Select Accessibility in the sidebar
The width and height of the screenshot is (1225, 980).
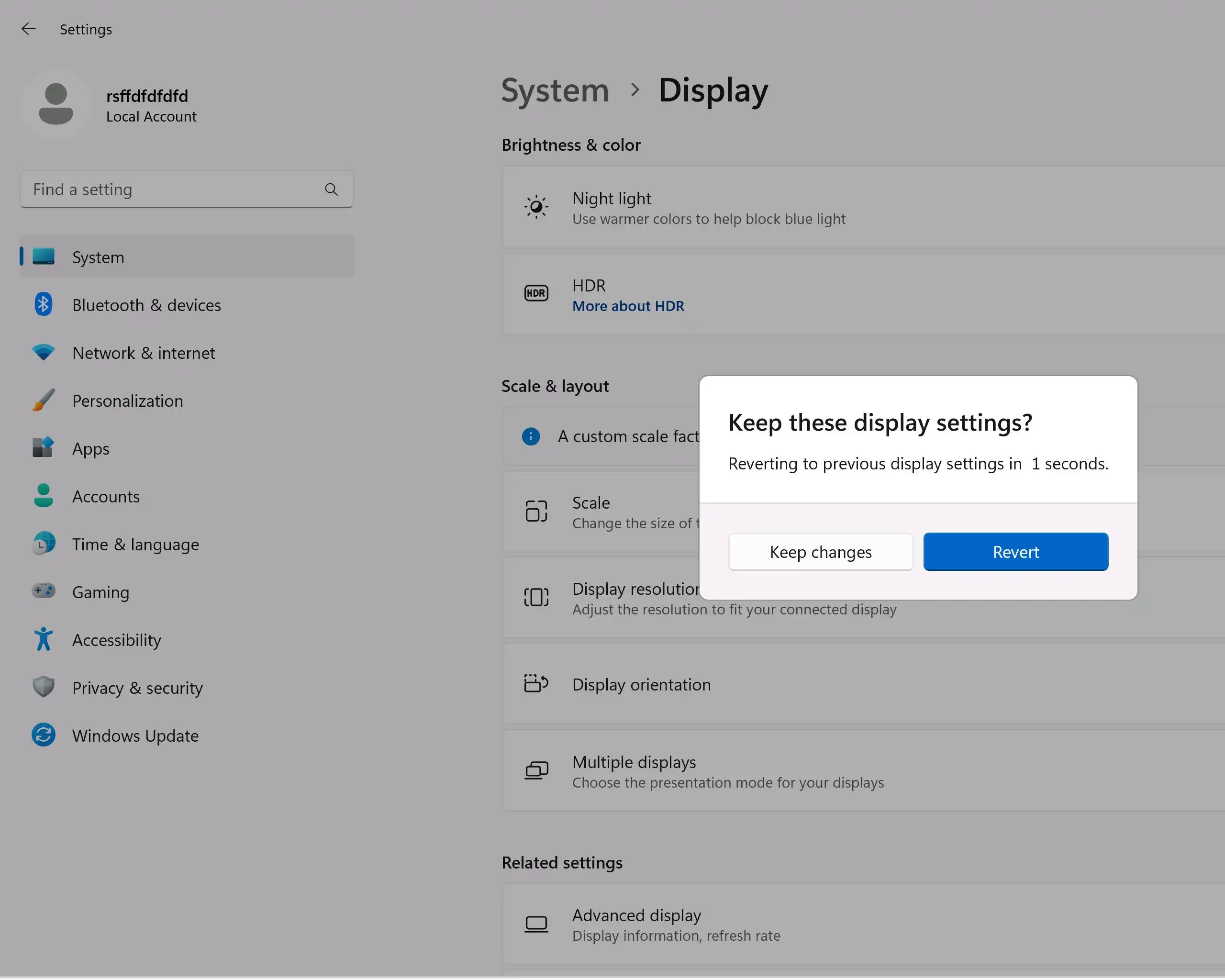pos(116,640)
